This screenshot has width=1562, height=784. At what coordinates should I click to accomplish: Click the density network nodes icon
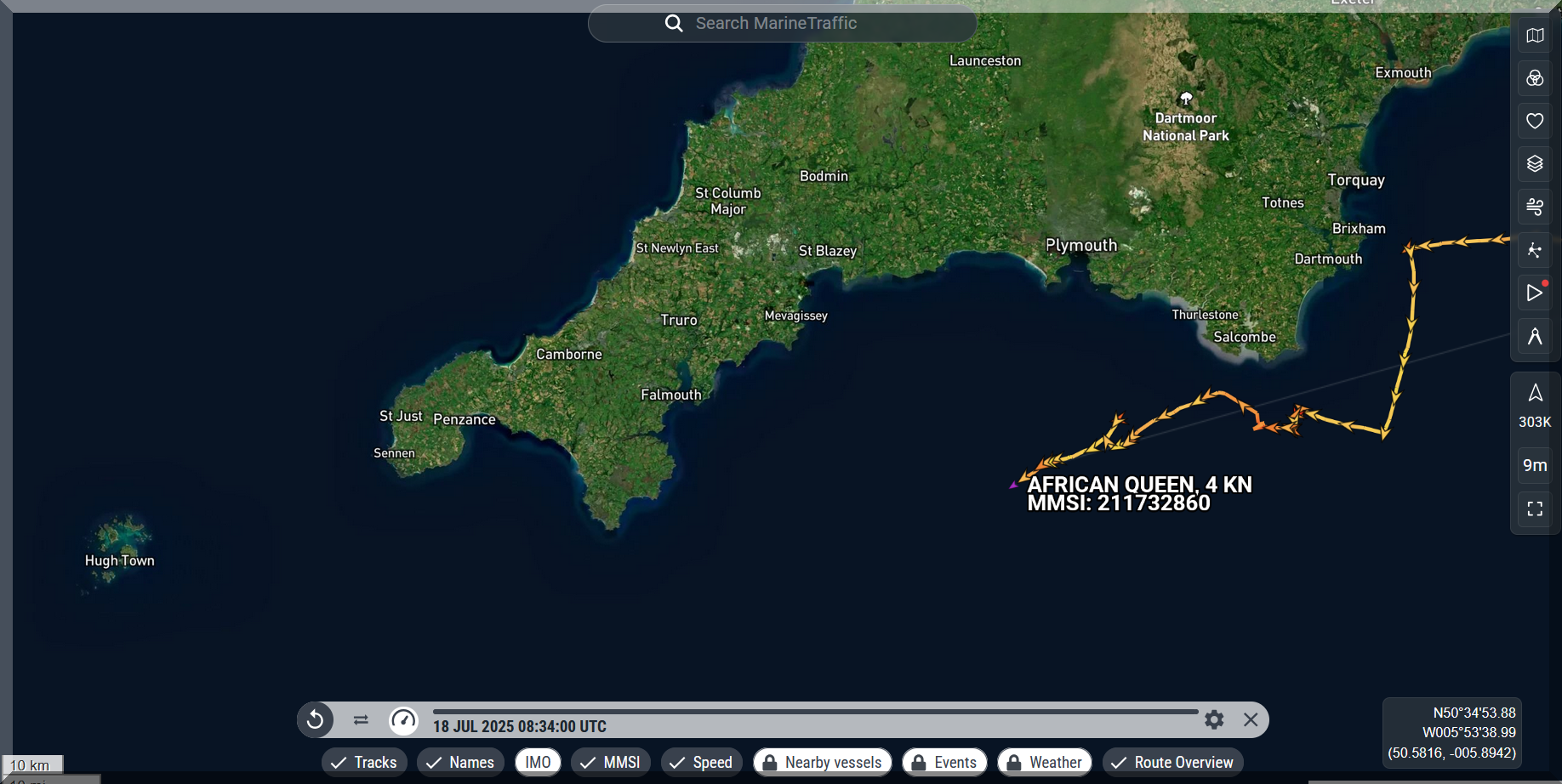pyautogui.click(x=1535, y=250)
